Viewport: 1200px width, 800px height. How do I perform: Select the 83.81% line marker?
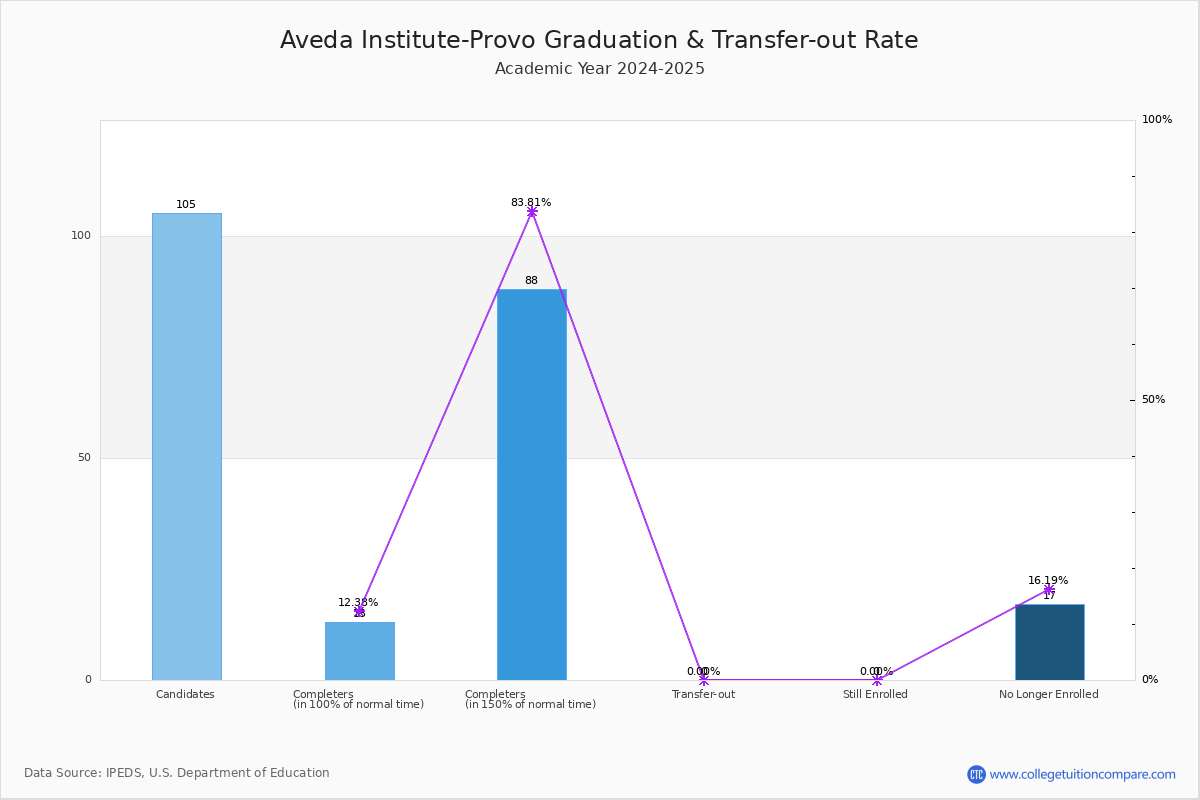[x=532, y=211]
